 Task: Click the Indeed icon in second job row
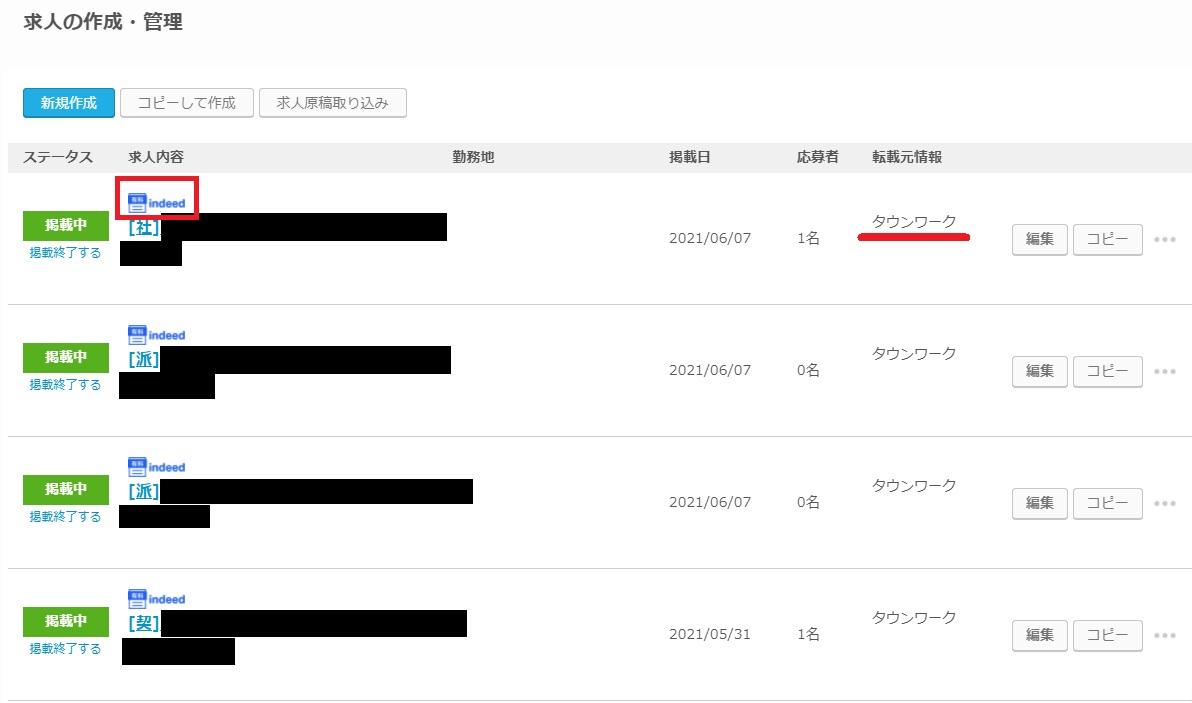[157, 335]
